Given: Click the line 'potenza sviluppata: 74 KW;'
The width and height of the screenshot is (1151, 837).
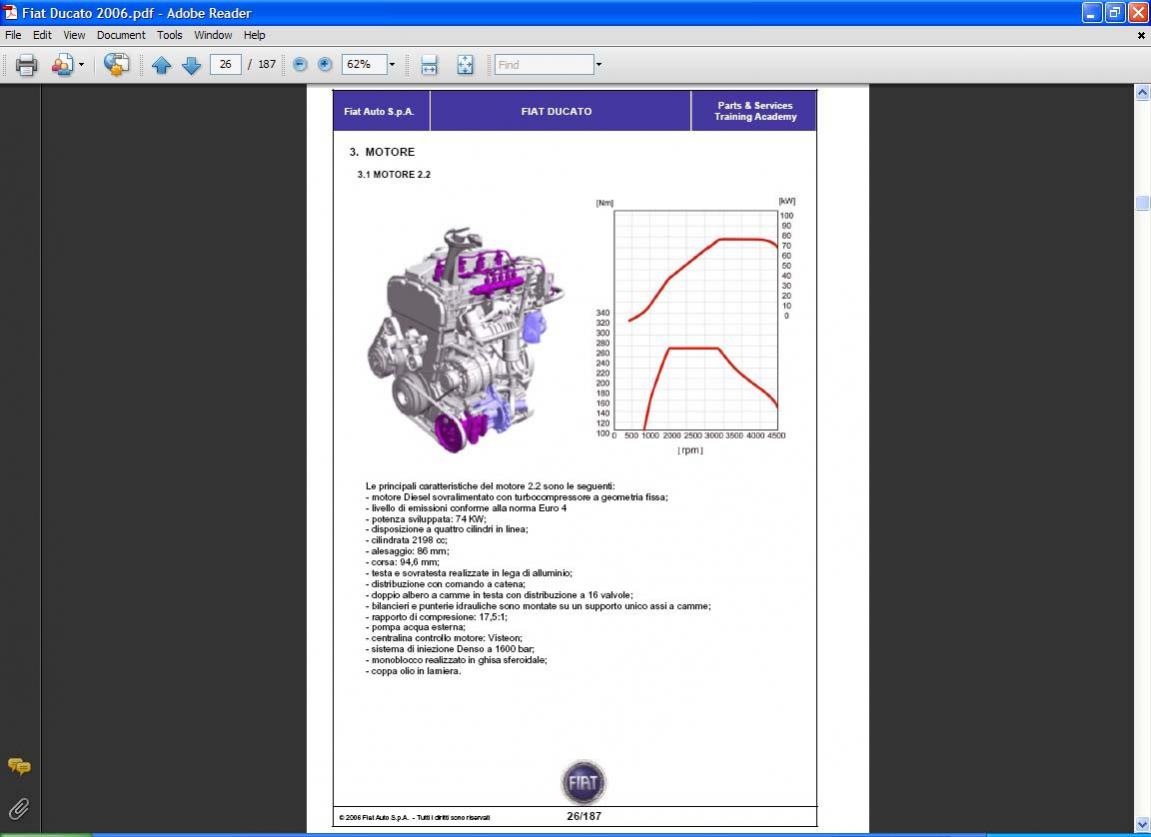Looking at the screenshot, I should pos(426,519).
